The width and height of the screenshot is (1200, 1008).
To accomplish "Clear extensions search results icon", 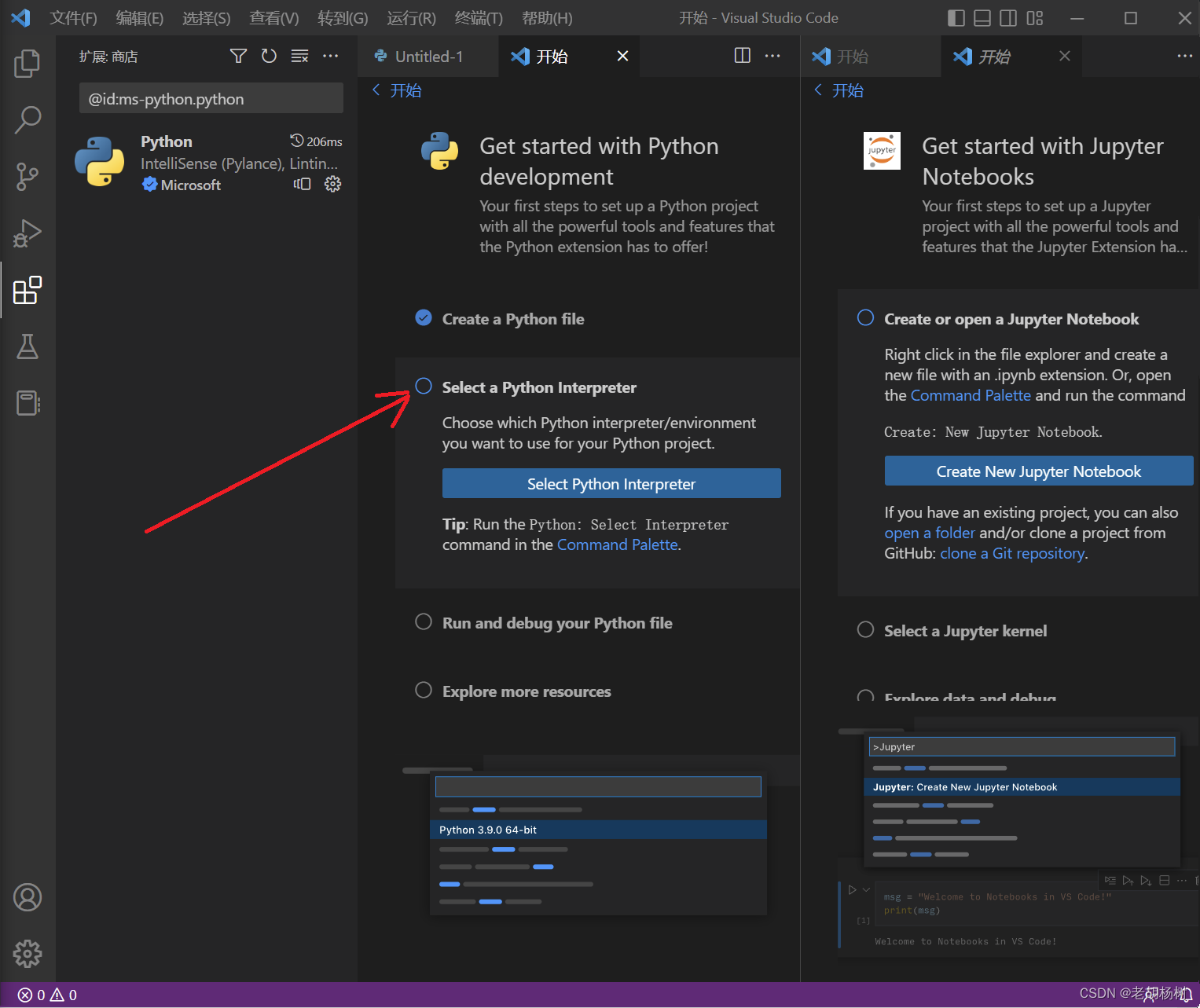I will click(299, 56).
